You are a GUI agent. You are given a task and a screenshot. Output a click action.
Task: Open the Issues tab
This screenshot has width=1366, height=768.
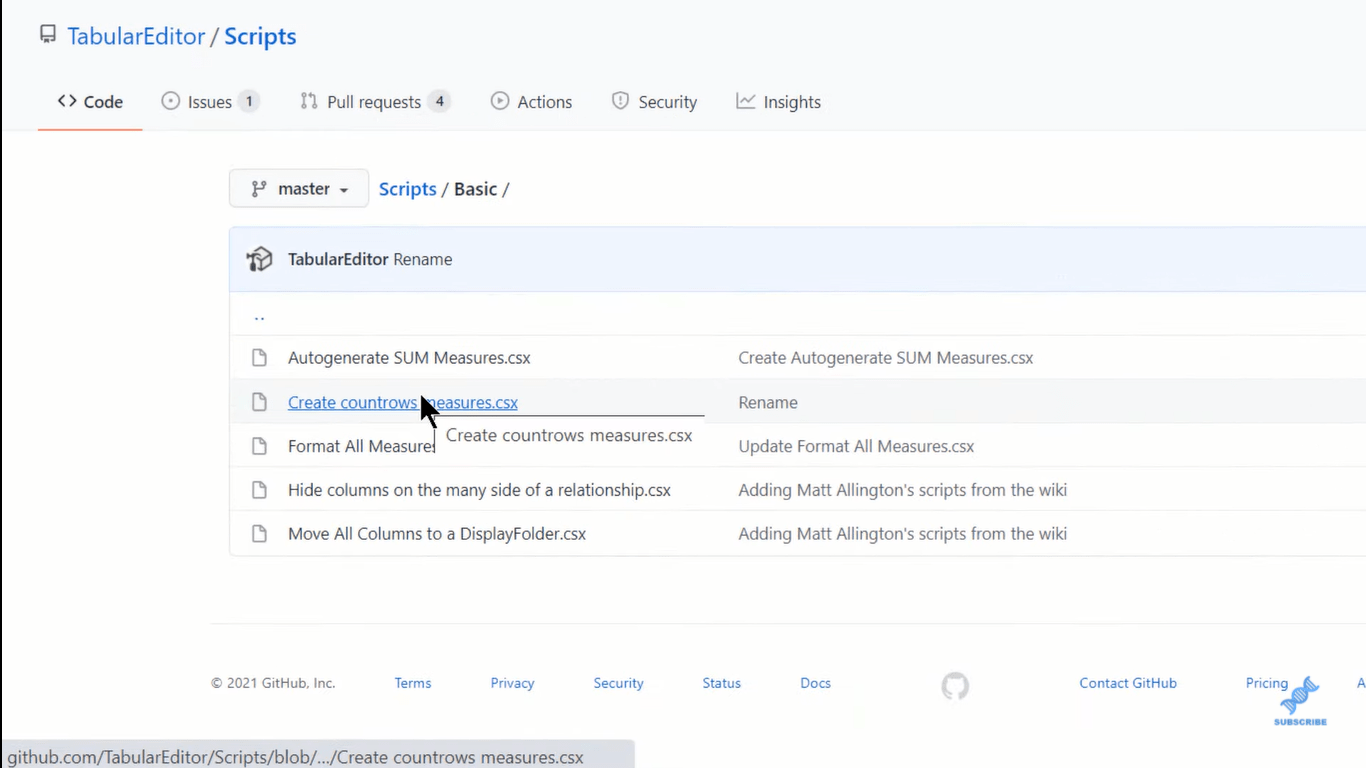click(210, 102)
